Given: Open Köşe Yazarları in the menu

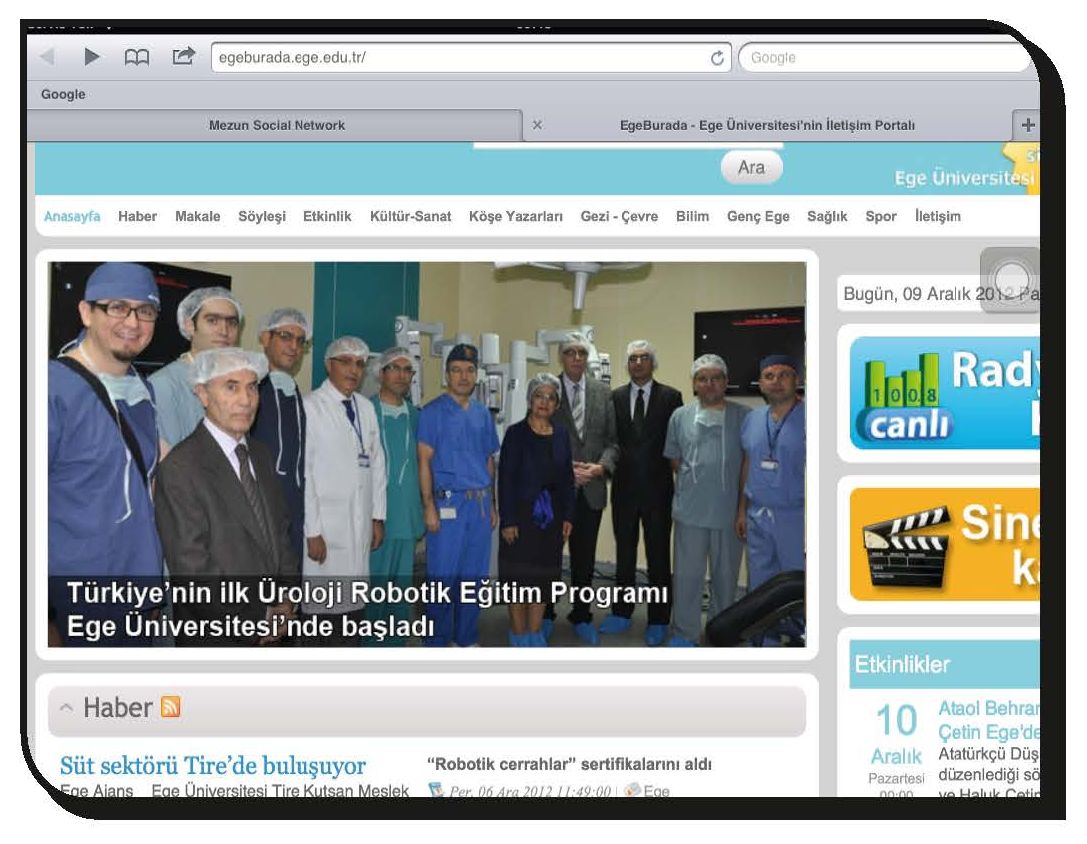Looking at the screenshot, I should [x=516, y=216].
